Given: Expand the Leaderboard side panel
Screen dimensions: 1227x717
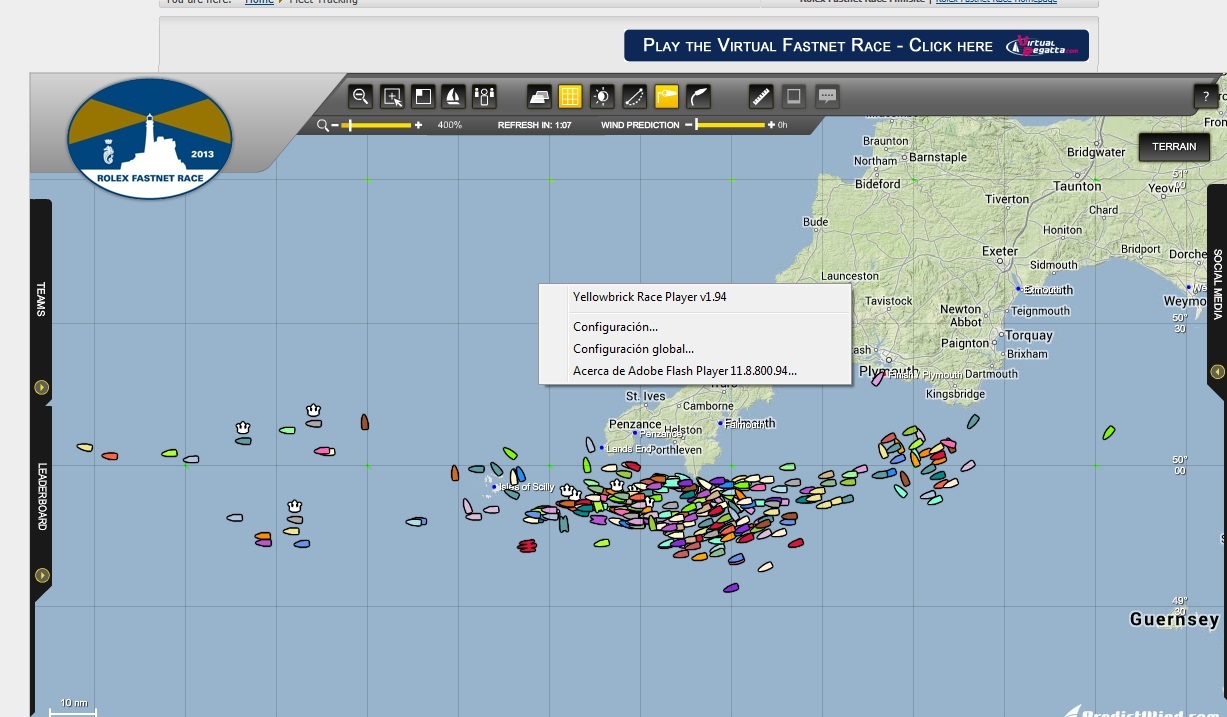Looking at the screenshot, I should click(42, 574).
